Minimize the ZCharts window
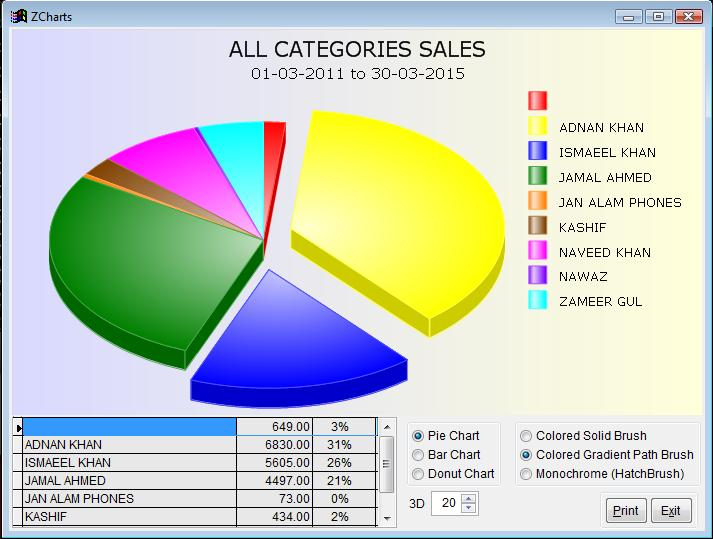The height and width of the screenshot is (539, 713). click(629, 17)
